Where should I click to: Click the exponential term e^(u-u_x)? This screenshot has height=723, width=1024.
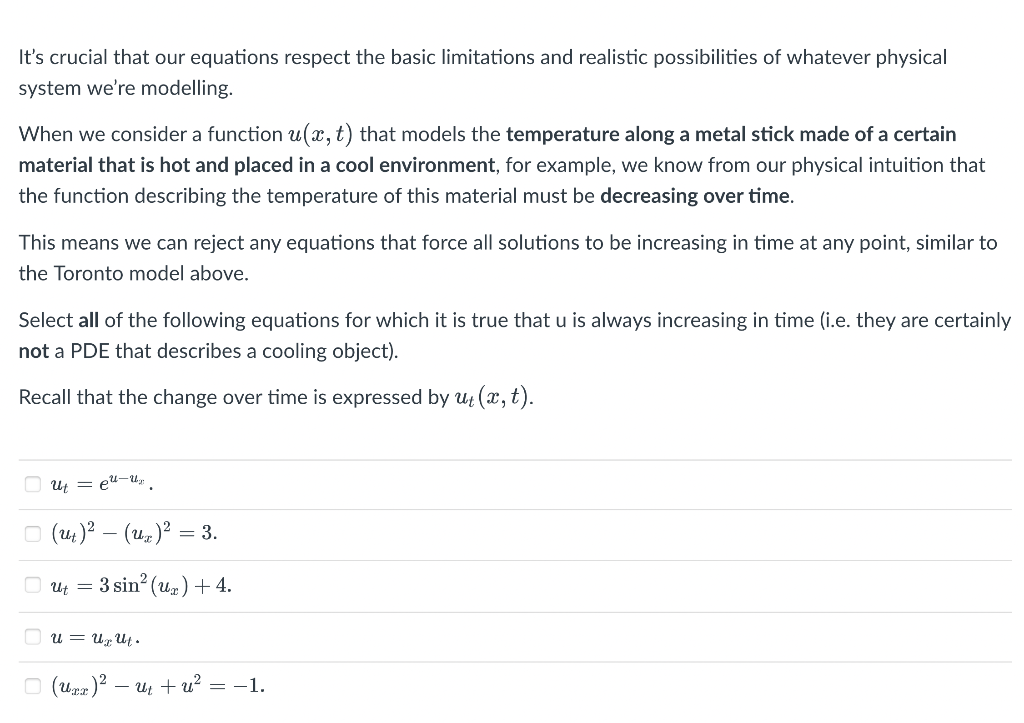pos(121,481)
